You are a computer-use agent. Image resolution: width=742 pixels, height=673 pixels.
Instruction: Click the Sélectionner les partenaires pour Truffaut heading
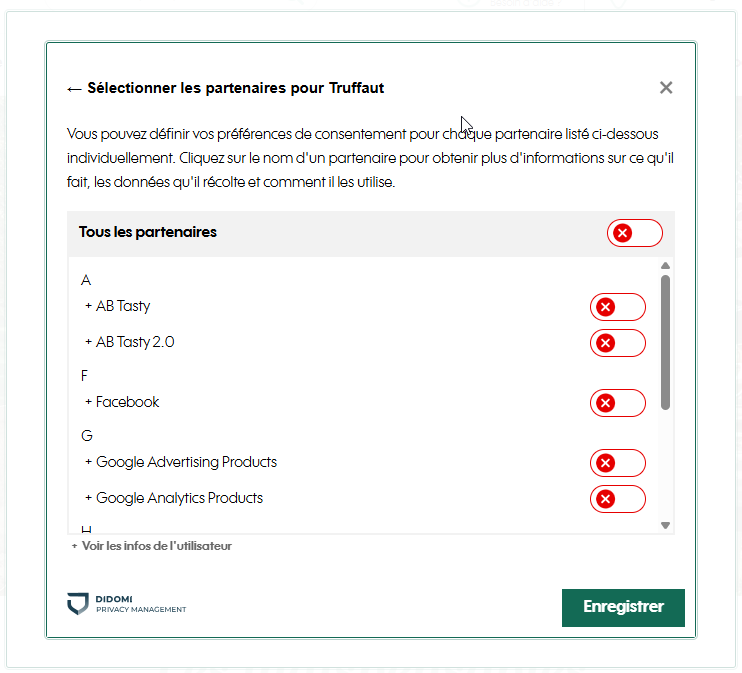(236, 88)
